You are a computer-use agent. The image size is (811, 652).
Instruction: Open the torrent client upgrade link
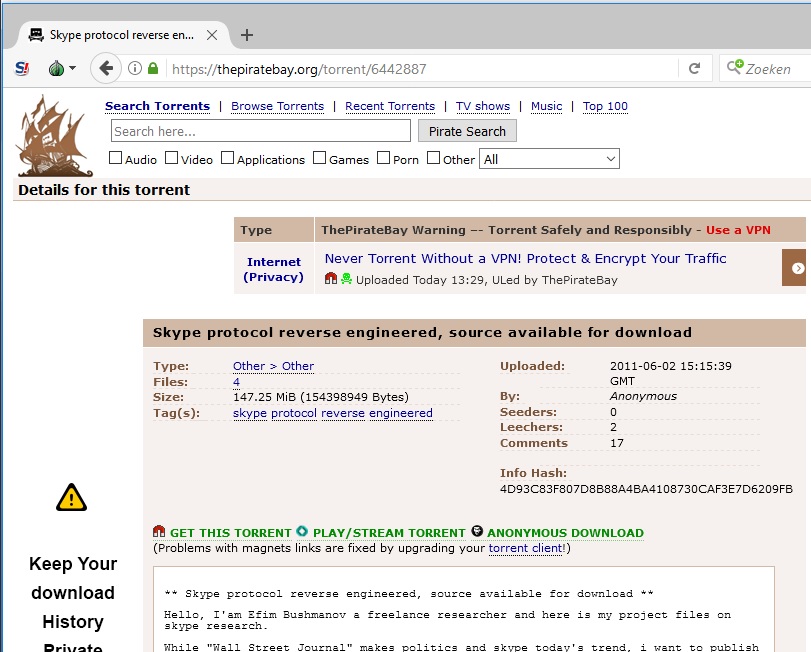pos(526,548)
